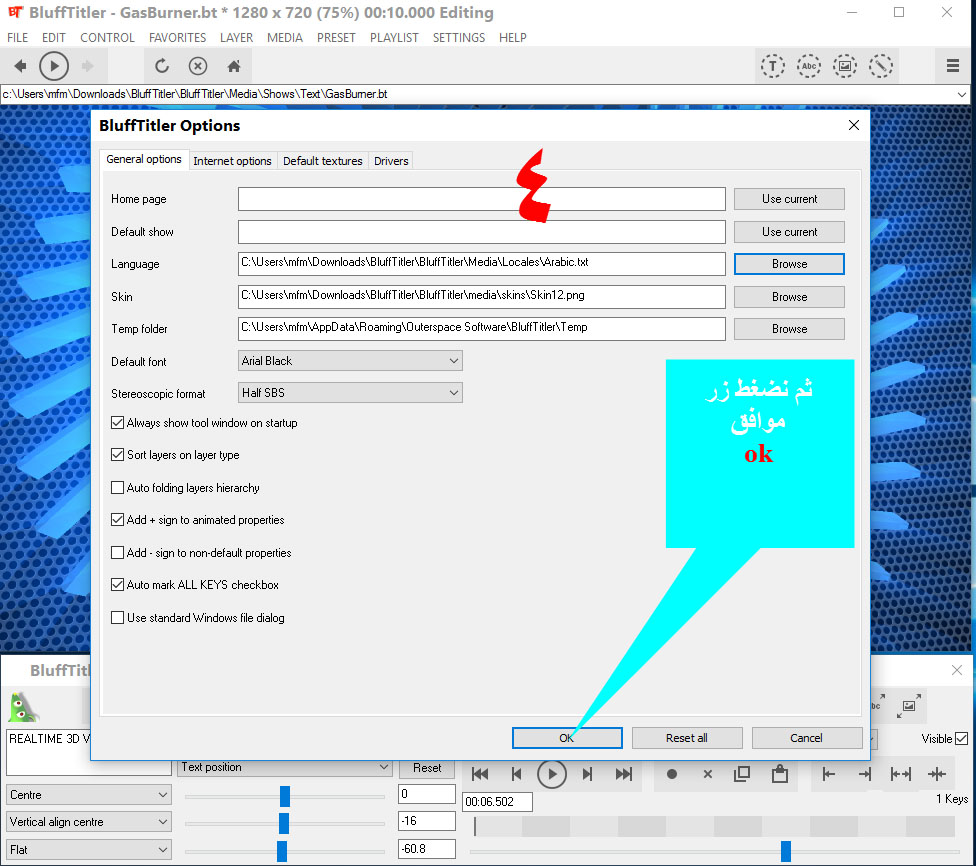This screenshot has width=976, height=866.
Task: Step to the previous key
Action: click(x=516, y=774)
